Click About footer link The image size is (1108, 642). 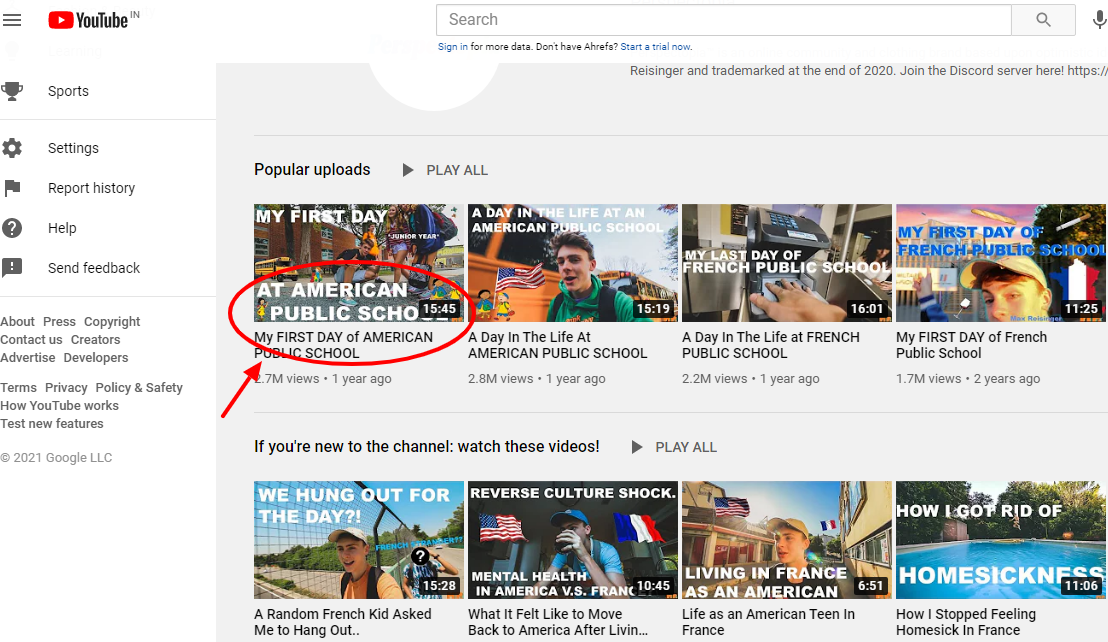(x=17, y=321)
